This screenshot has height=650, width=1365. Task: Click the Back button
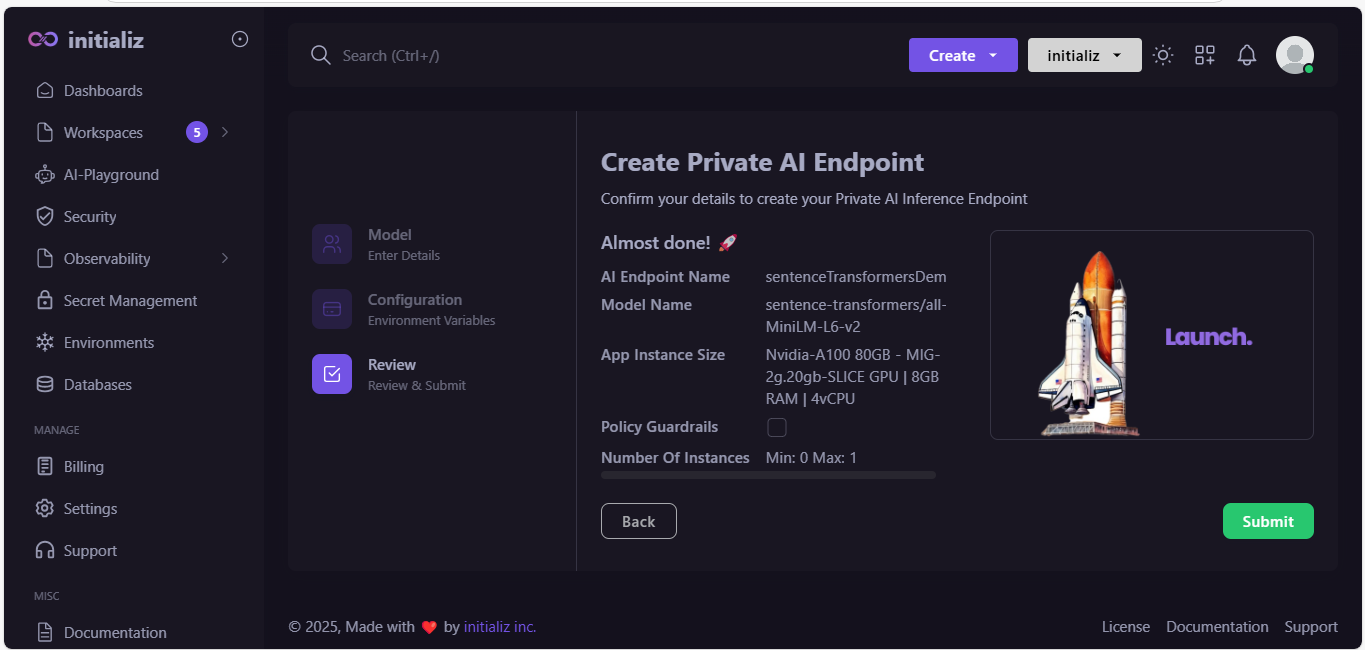(638, 522)
